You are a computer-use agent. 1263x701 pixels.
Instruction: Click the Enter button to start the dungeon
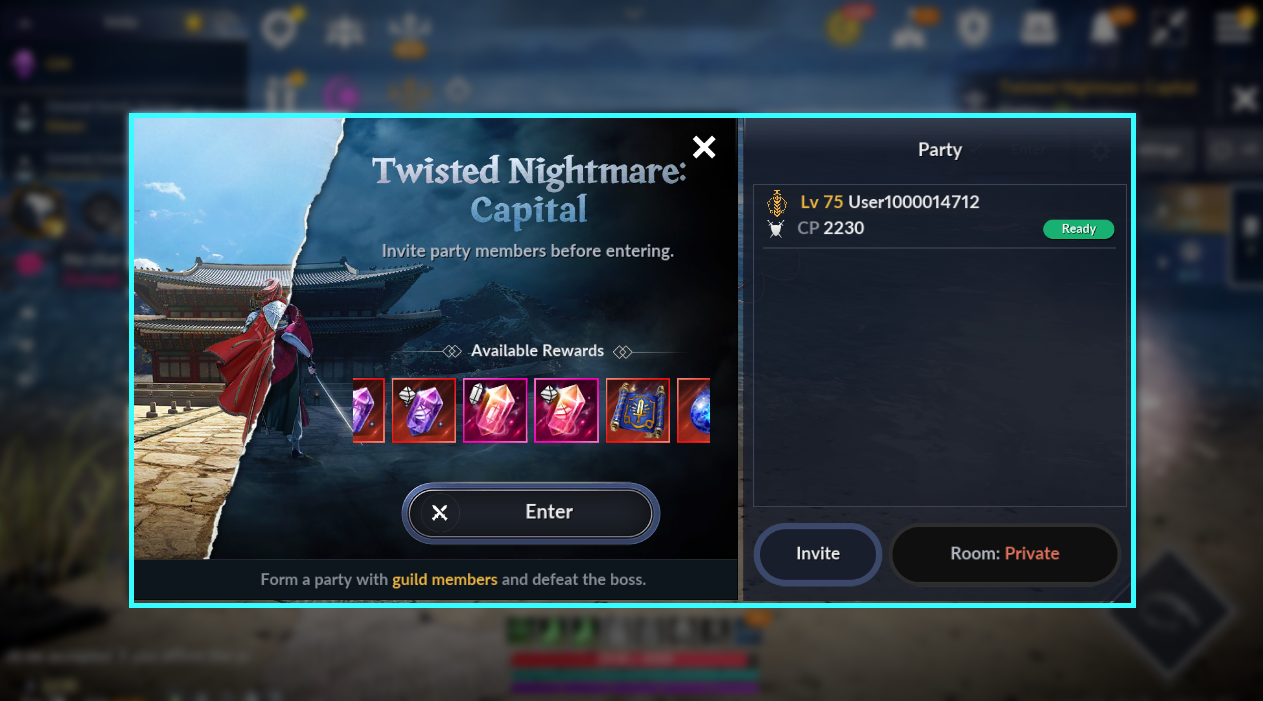click(531, 513)
